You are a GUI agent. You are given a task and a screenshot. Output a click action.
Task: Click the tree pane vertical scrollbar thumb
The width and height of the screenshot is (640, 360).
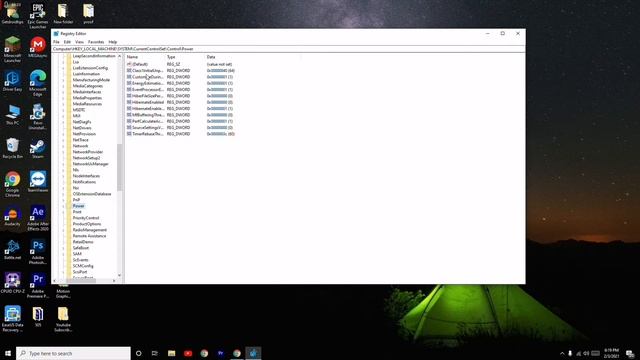[120, 167]
